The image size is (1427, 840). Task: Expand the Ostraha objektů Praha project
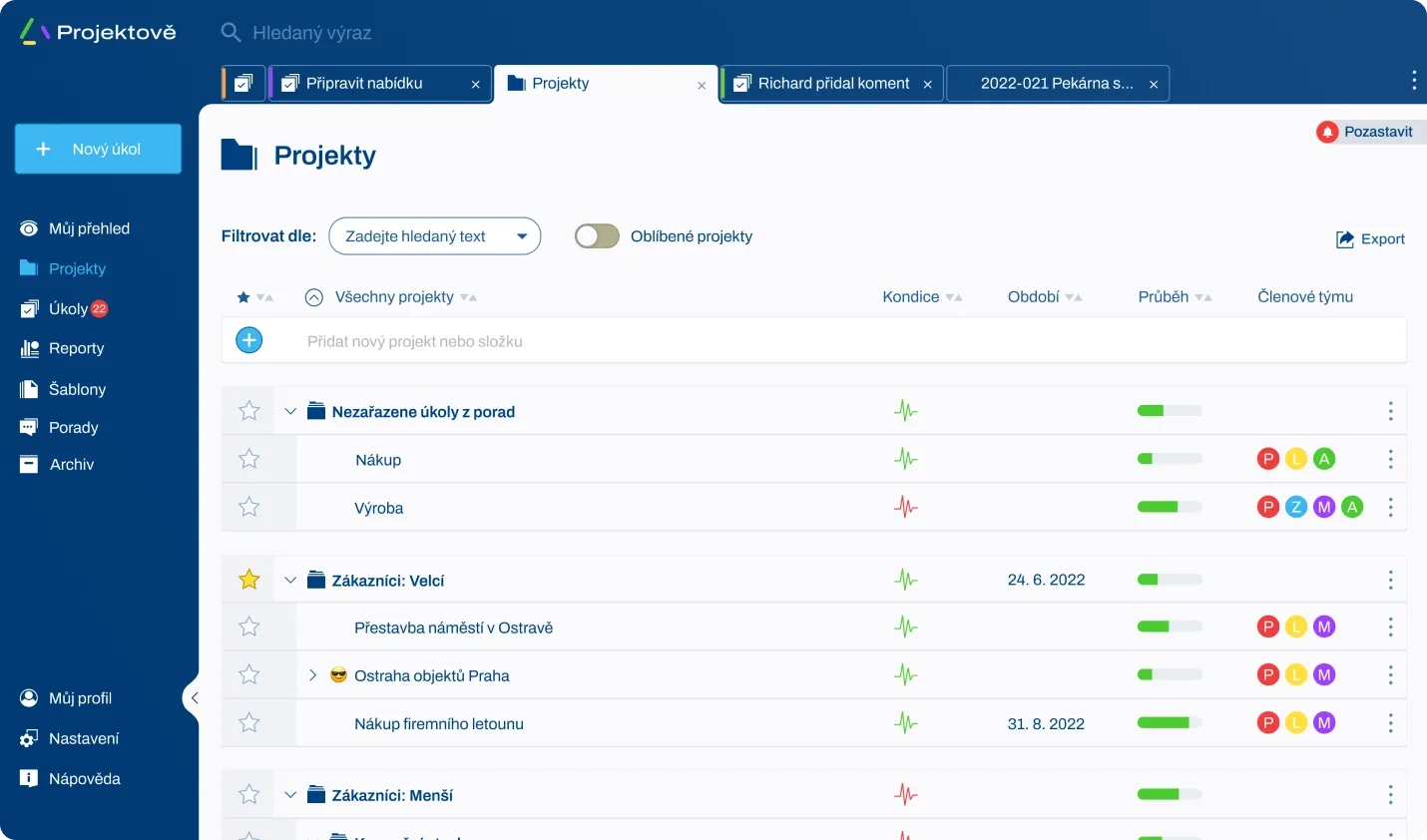(x=312, y=674)
